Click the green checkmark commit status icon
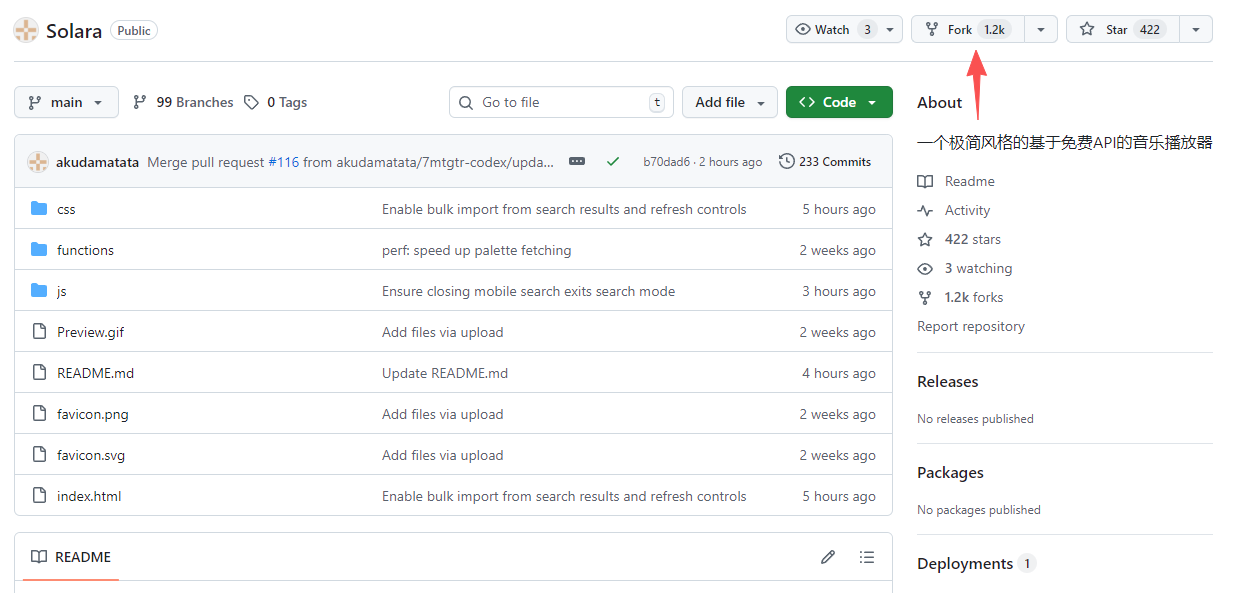The image size is (1240, 593). 613,162
